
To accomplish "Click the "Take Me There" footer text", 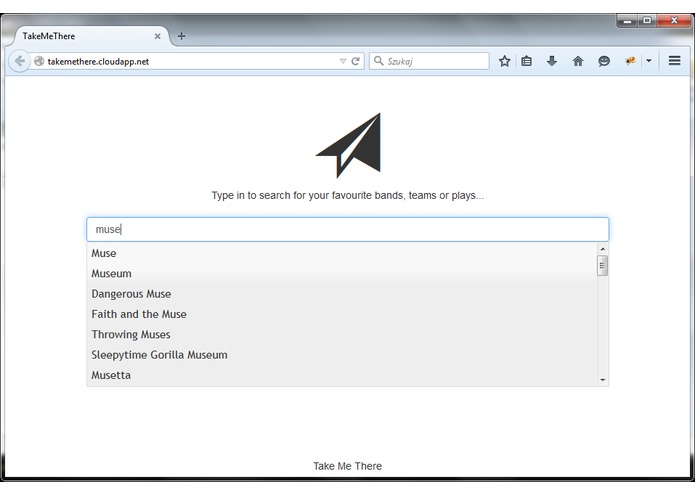I will (348, 466).
